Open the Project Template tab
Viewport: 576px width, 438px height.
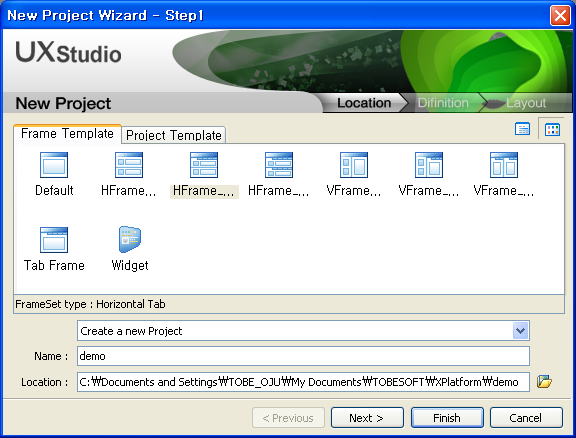click(x=174, y=135)
